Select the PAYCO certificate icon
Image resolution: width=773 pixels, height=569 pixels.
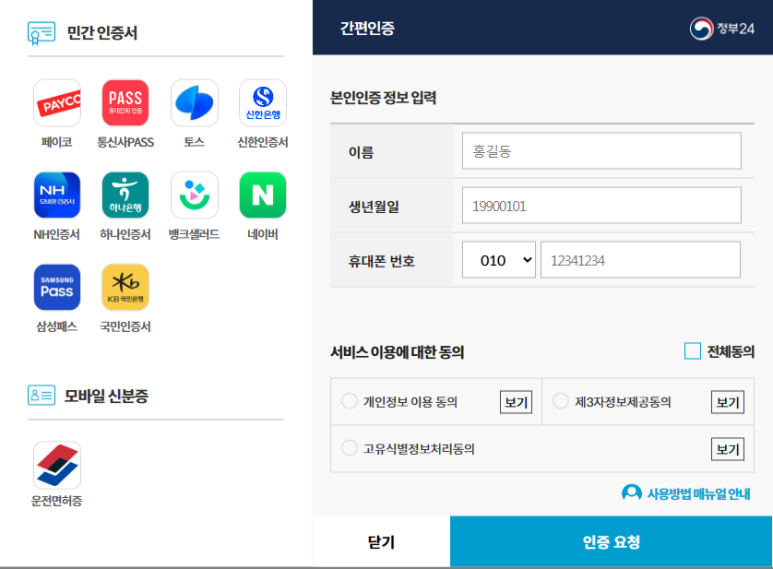pyautogui.click(x=57, y=103)
